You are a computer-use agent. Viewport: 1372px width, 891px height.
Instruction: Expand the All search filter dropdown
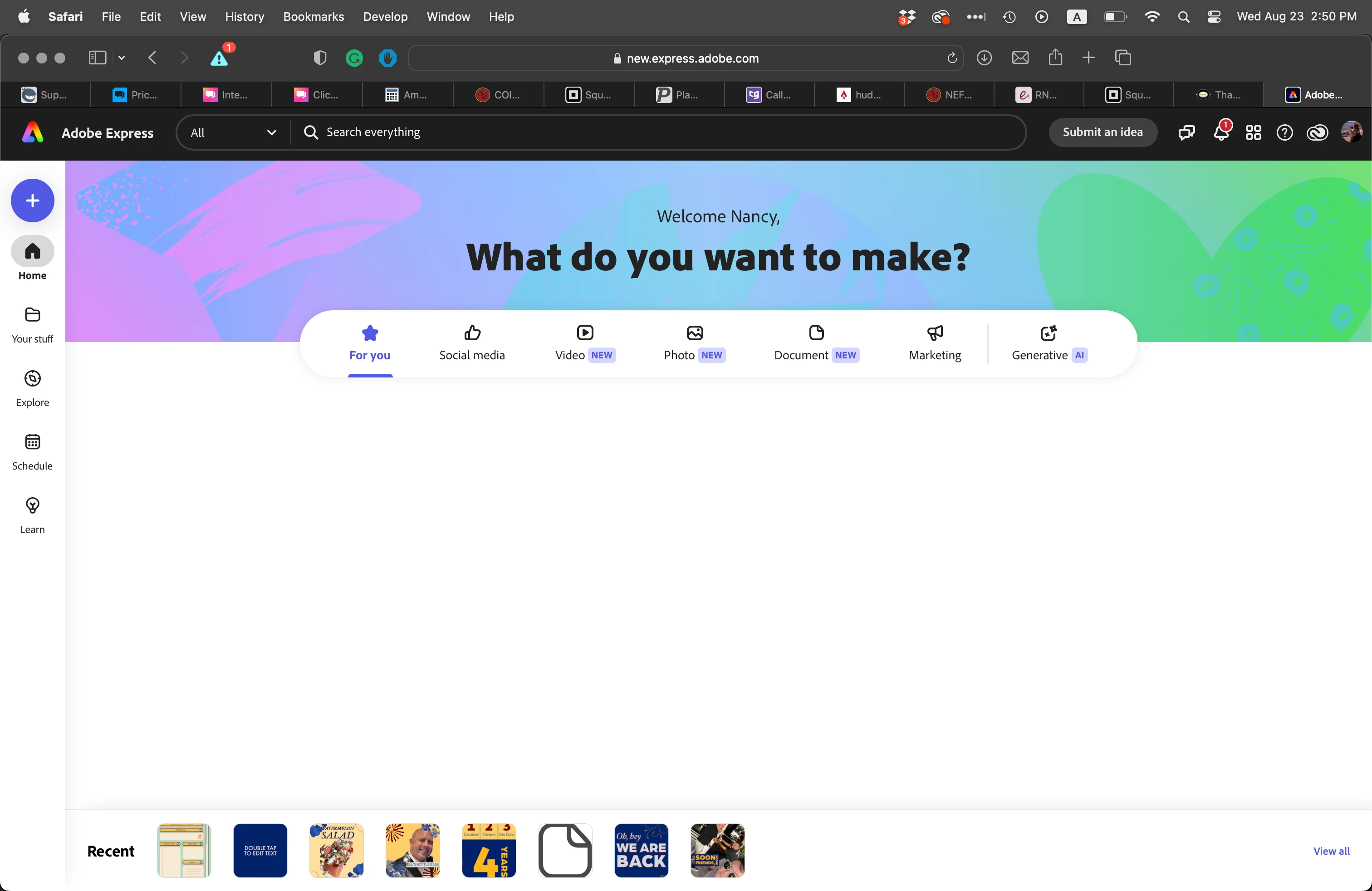[x=233, y=132]
